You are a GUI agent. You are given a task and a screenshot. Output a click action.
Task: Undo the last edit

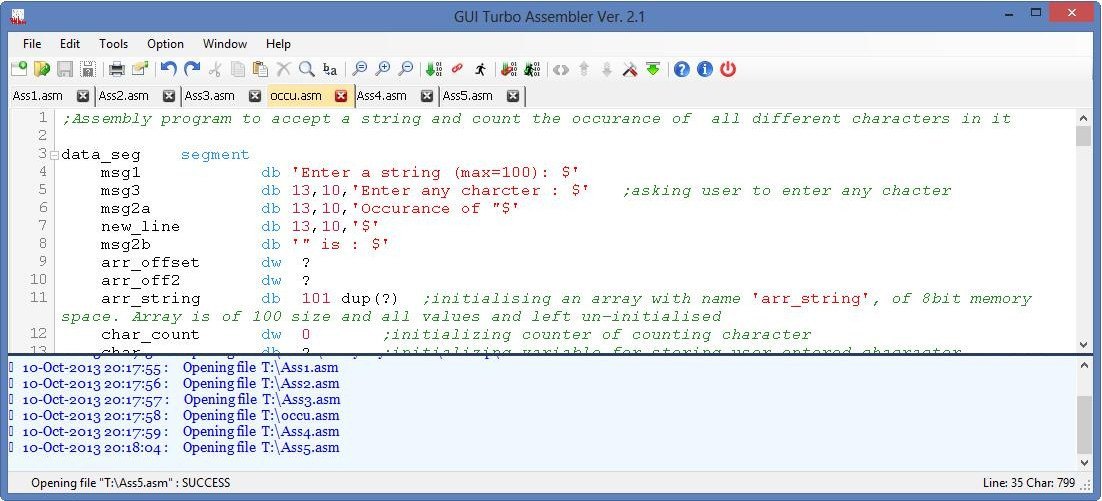tap(168, 69)
